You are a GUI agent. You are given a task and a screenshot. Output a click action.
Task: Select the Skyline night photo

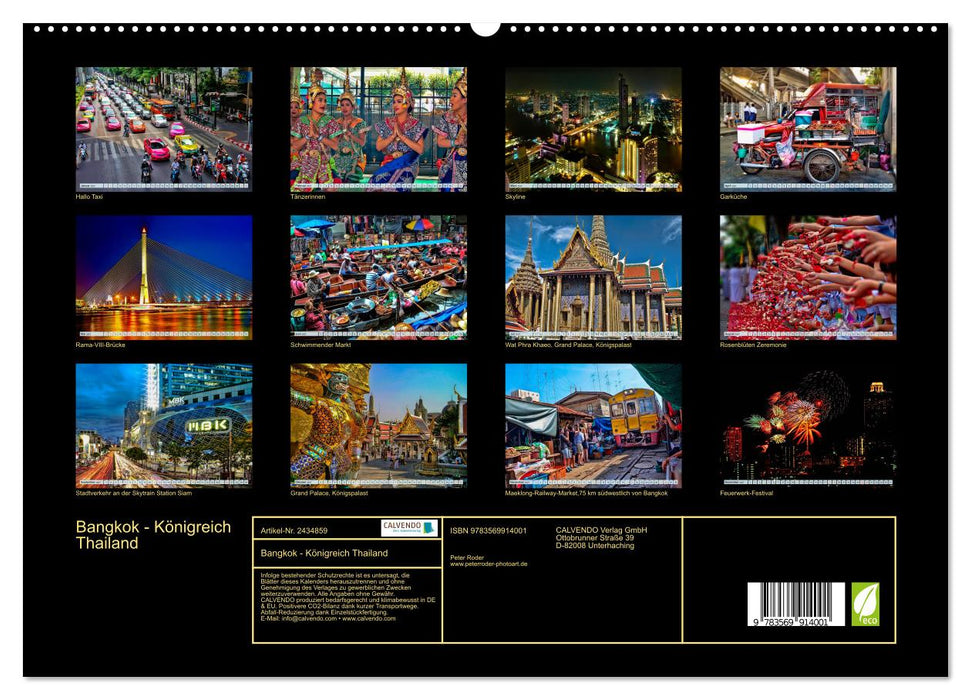tap(593, 129)
